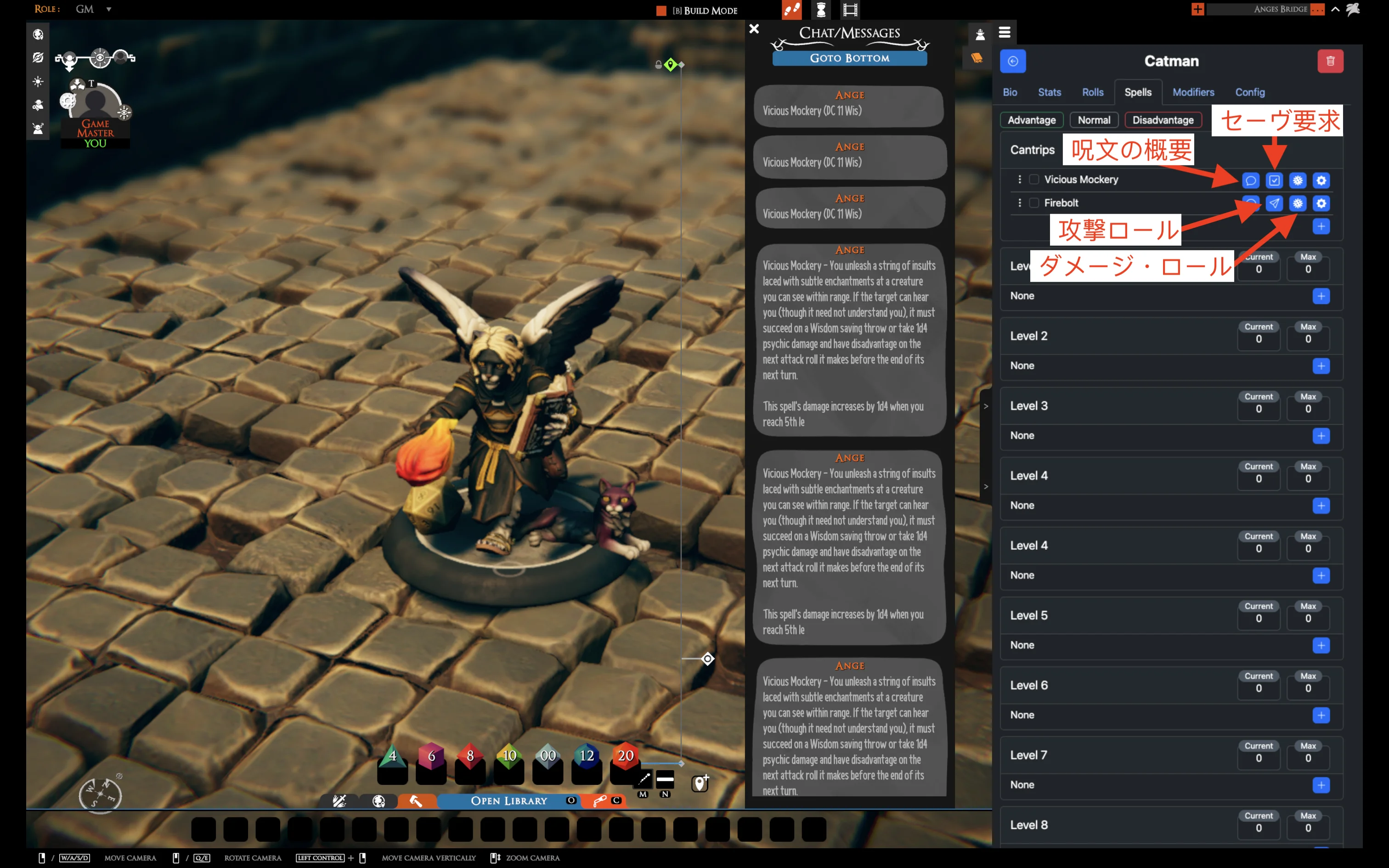Click Firebolt attack roll paper-plane icon

tap(1274, 203)
